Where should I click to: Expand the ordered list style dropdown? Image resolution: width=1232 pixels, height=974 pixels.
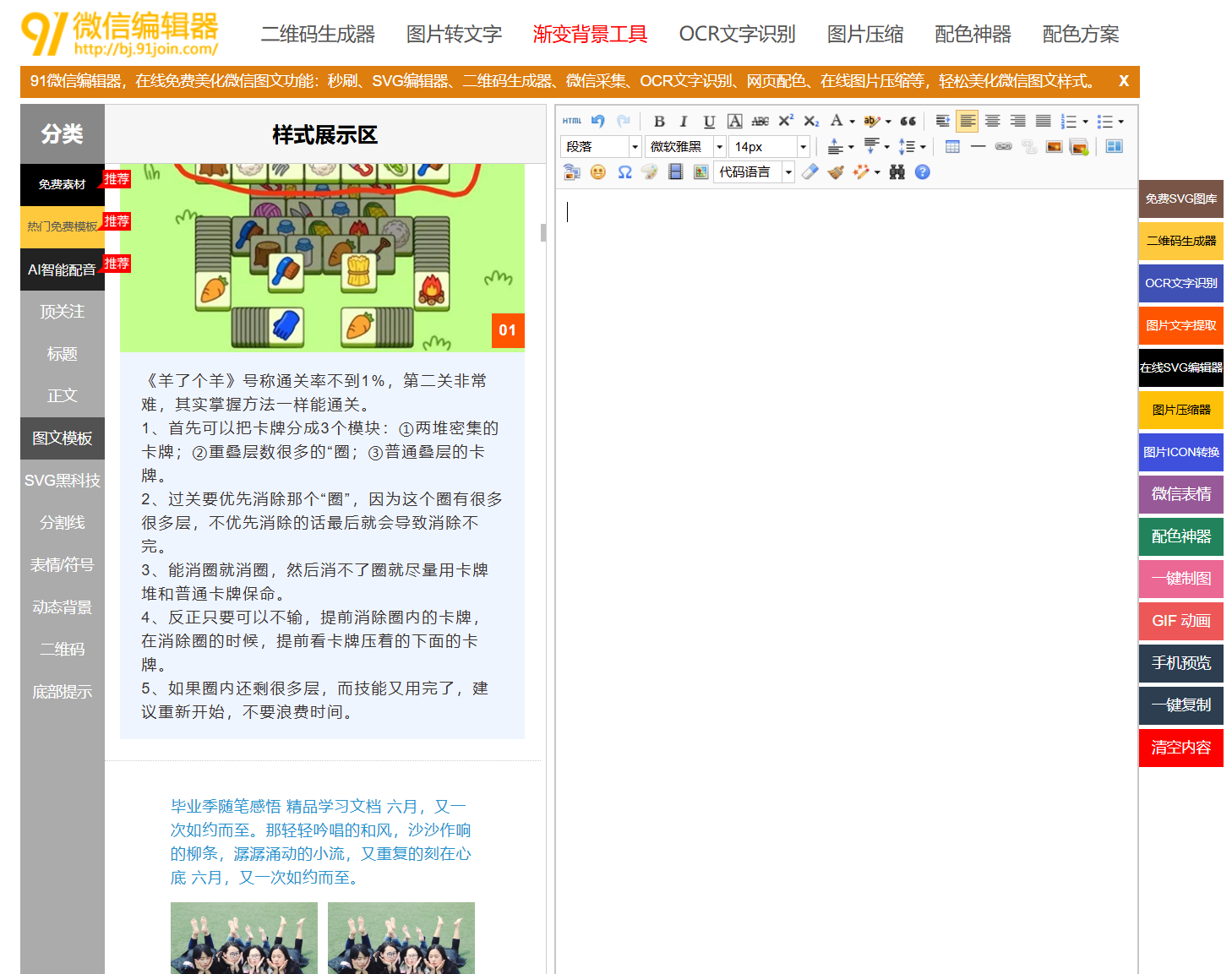(1085, 122)
